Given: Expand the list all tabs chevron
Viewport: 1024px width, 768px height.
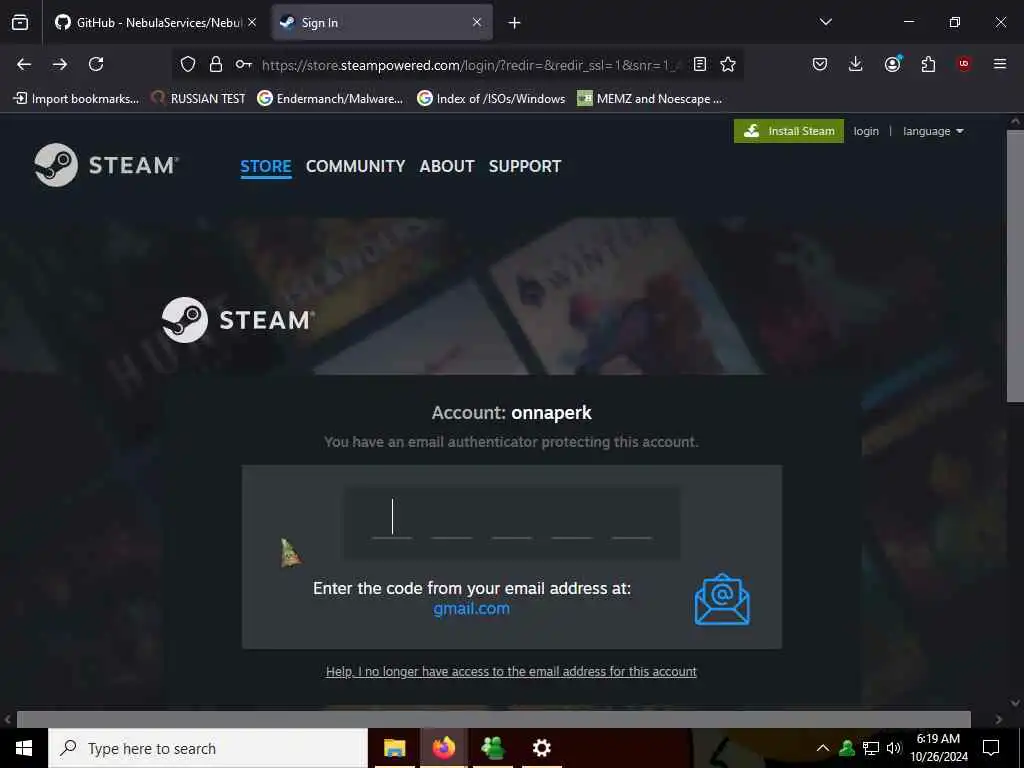Looking at the screenshot, I should point(825,22).
